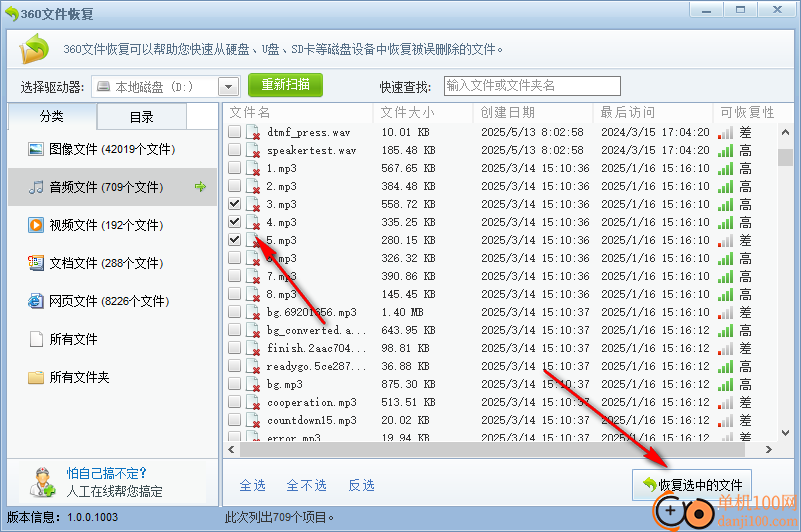Open the 怕自己搞不定? help link
Image resolution: width=801 pixels, height=532 pixels.
[107, 473]
